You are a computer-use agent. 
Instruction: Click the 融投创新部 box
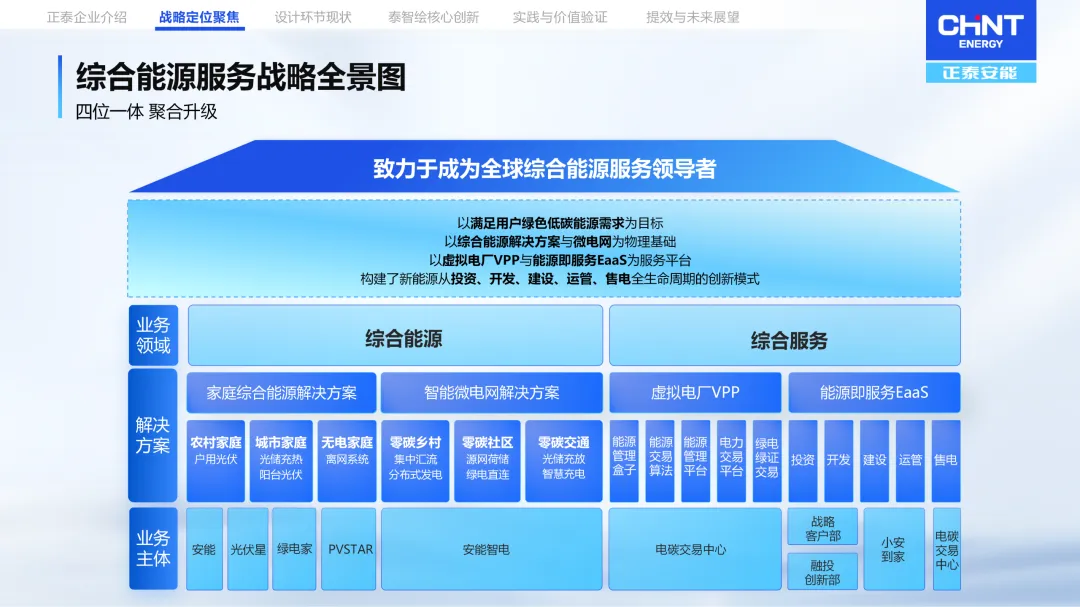[x=822, y=571]
